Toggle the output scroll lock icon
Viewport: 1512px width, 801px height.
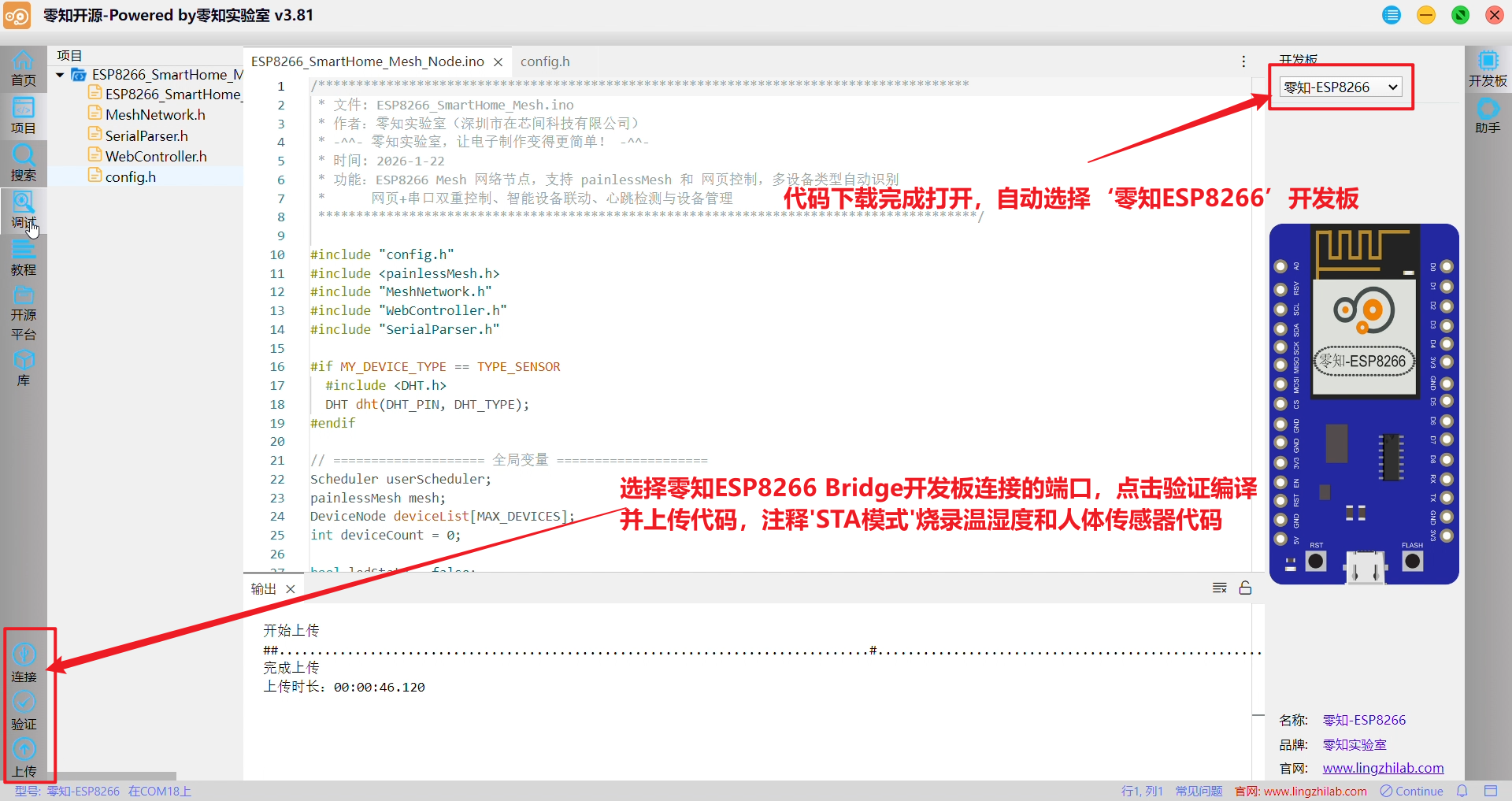(1245, 588)
